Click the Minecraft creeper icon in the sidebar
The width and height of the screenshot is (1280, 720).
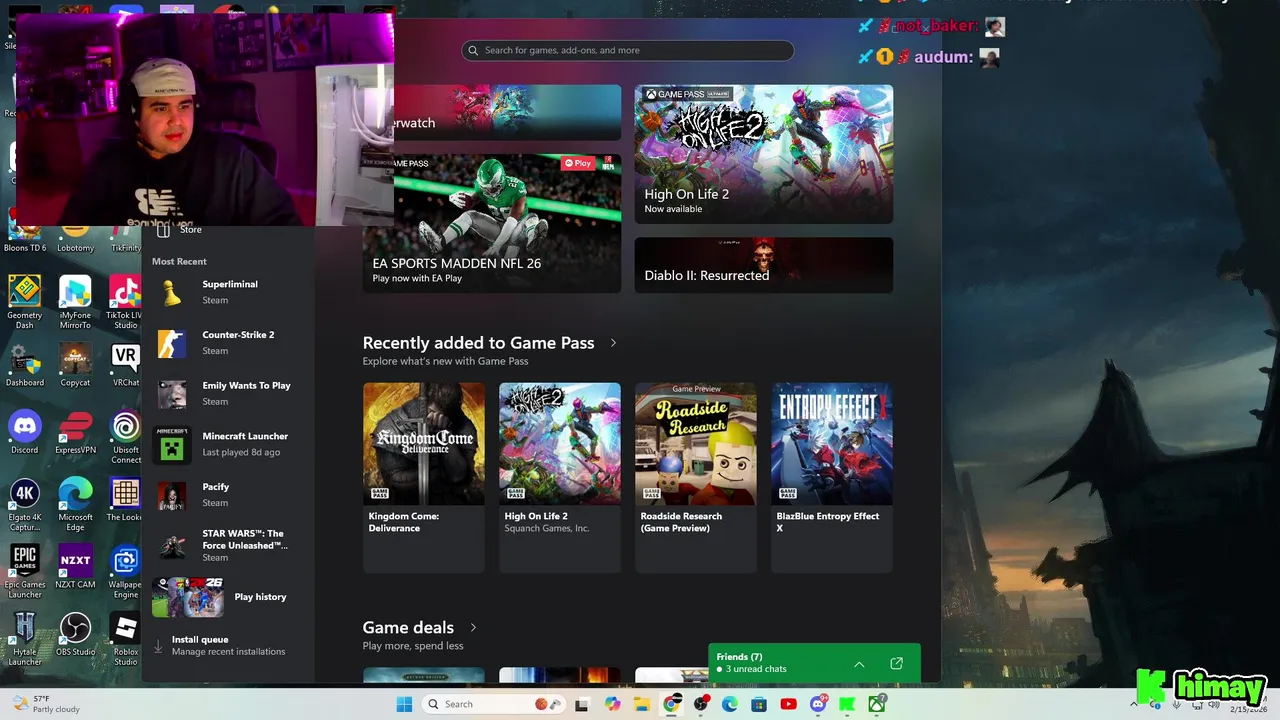[172, 444]
